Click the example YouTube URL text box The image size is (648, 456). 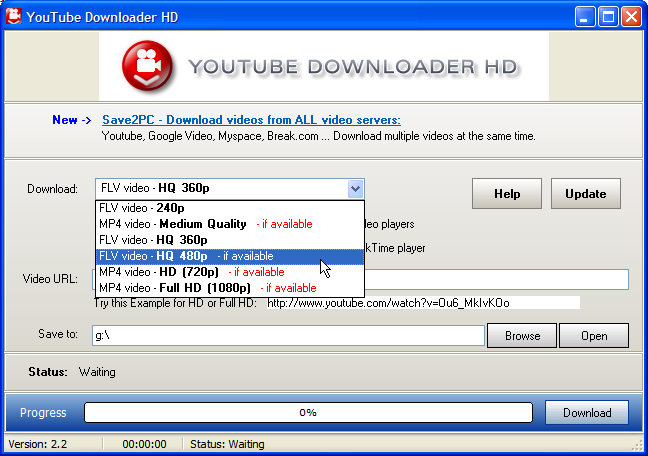(423, 303)
